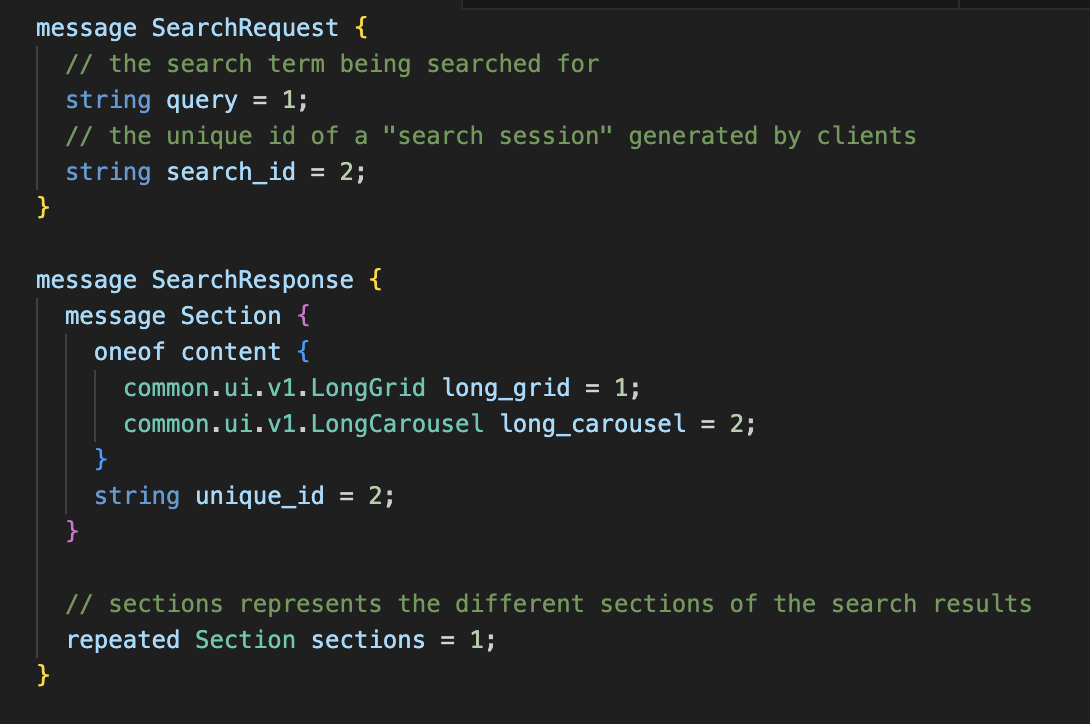Click the string type before search_id

[x=108, y=172]
